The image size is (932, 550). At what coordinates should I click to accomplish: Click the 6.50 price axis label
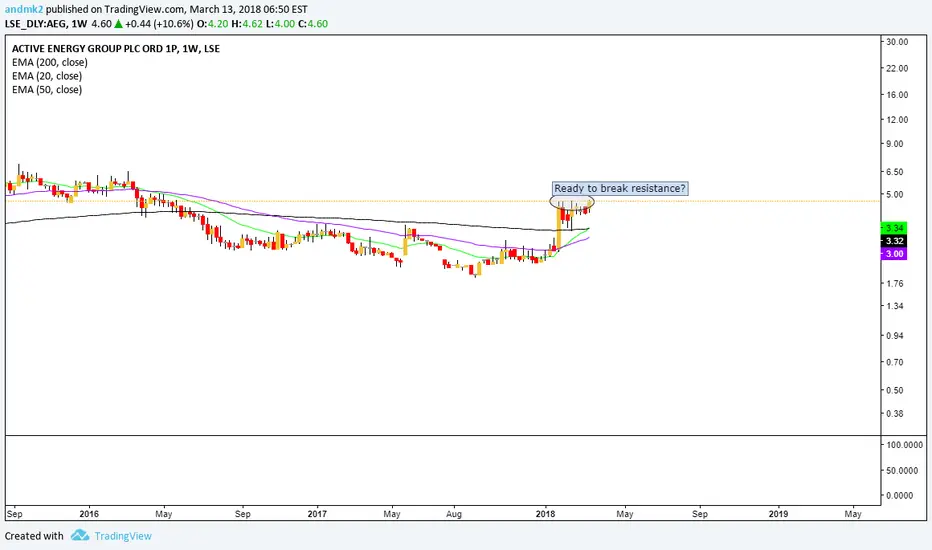coord(895,172)
